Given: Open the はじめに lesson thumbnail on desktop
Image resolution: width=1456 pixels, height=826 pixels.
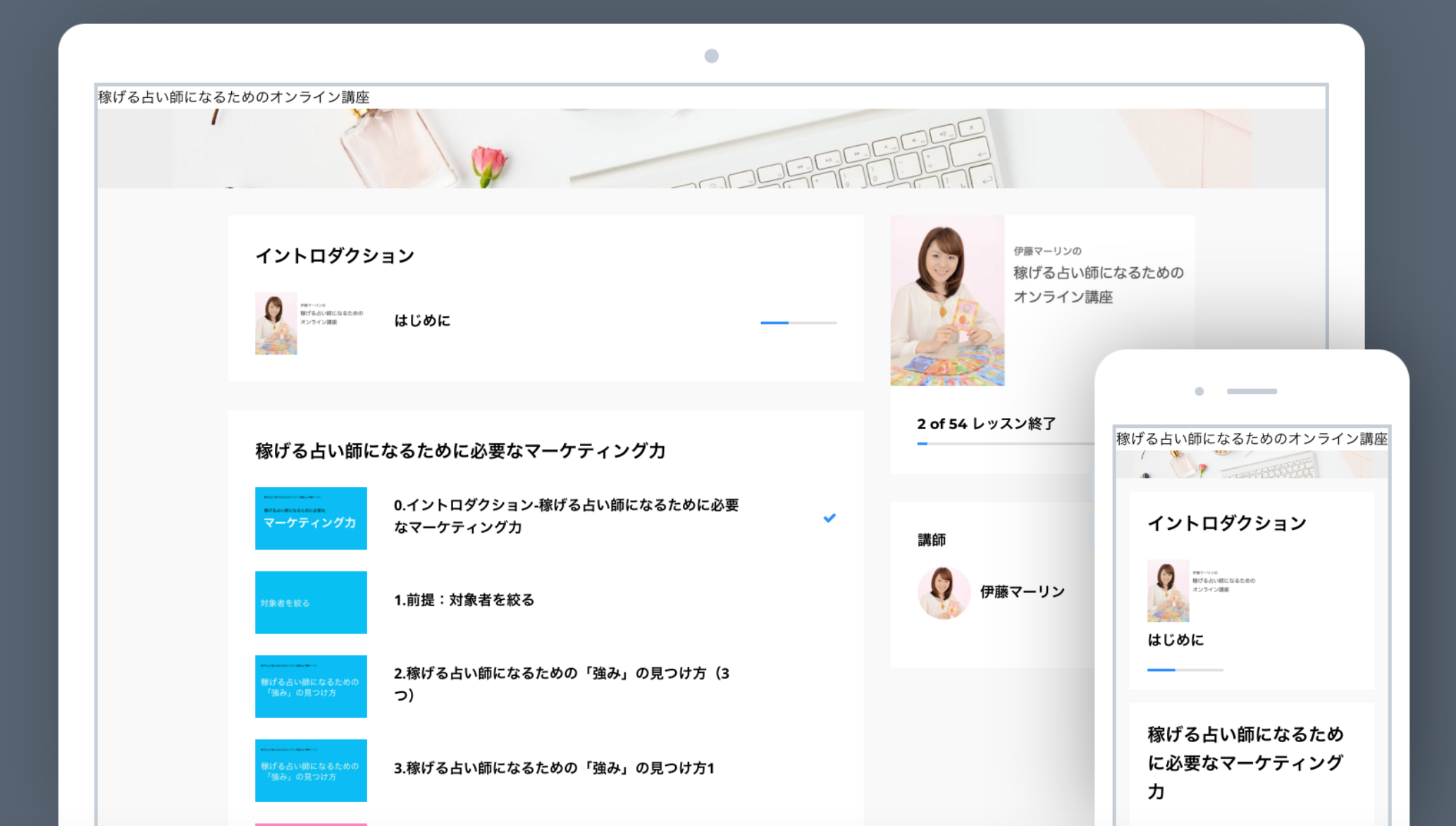Looking at the screenshot, I should coord(276,323).
